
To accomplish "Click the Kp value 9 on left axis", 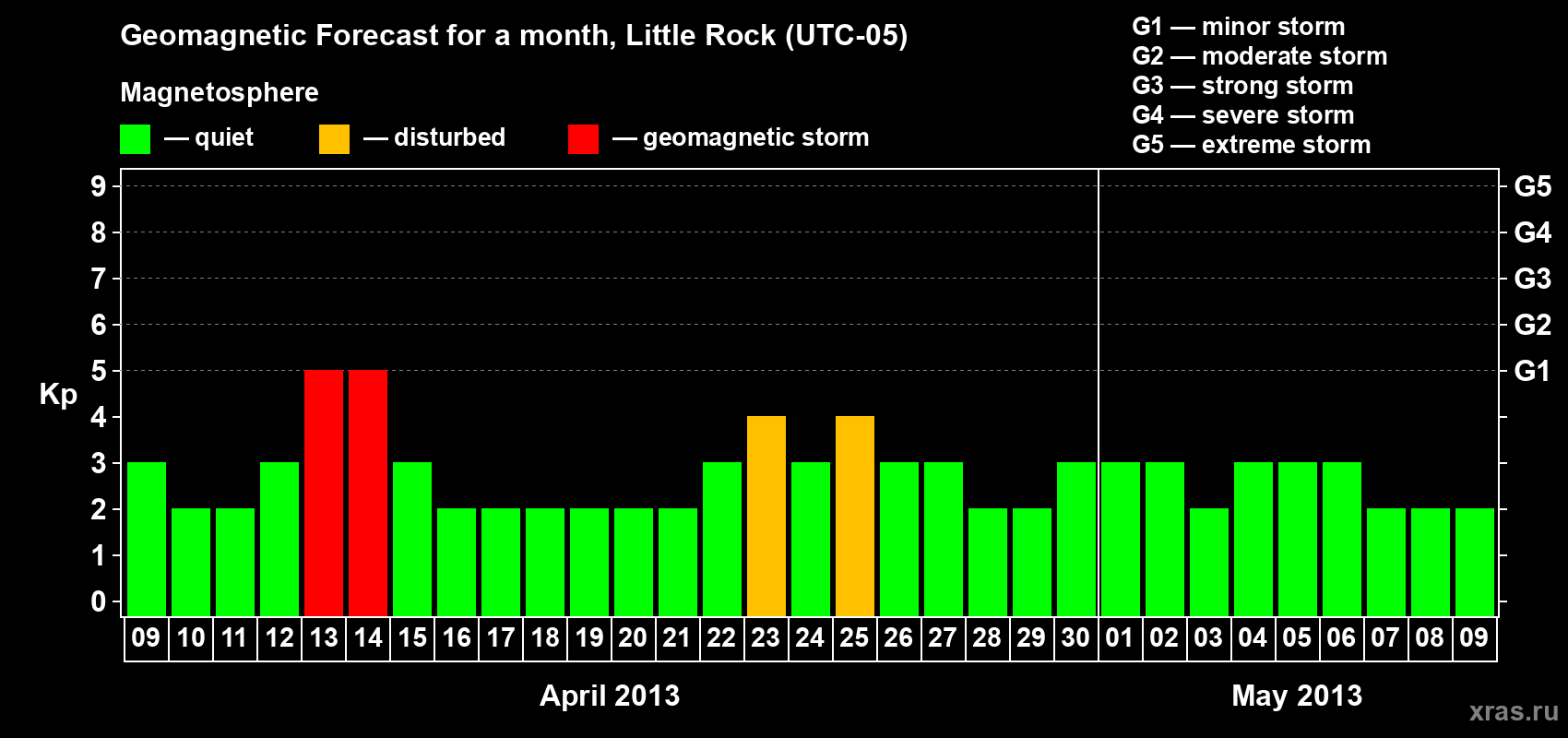I will tap(99, 186).
